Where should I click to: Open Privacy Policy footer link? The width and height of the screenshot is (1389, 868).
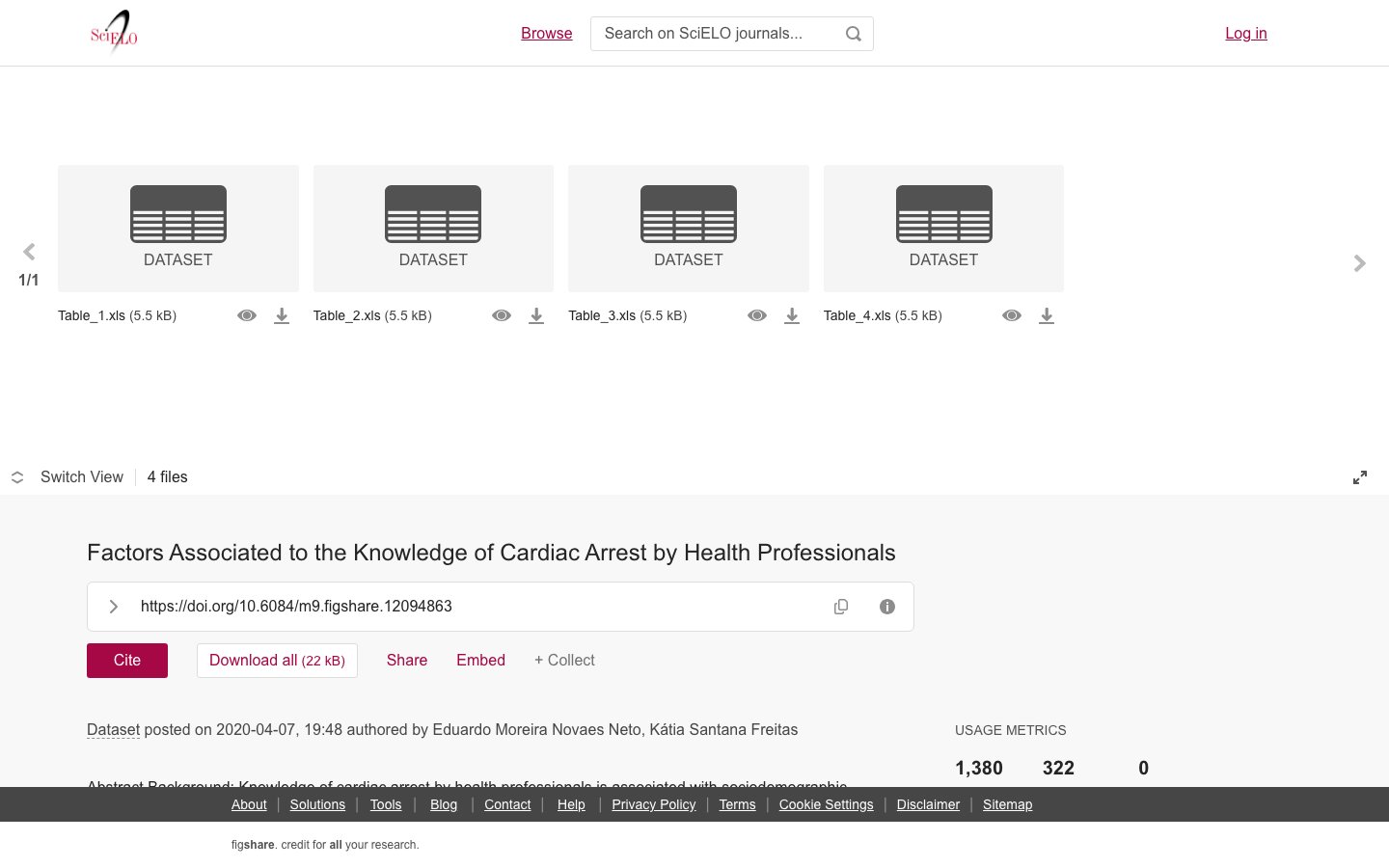click(654, 804)
